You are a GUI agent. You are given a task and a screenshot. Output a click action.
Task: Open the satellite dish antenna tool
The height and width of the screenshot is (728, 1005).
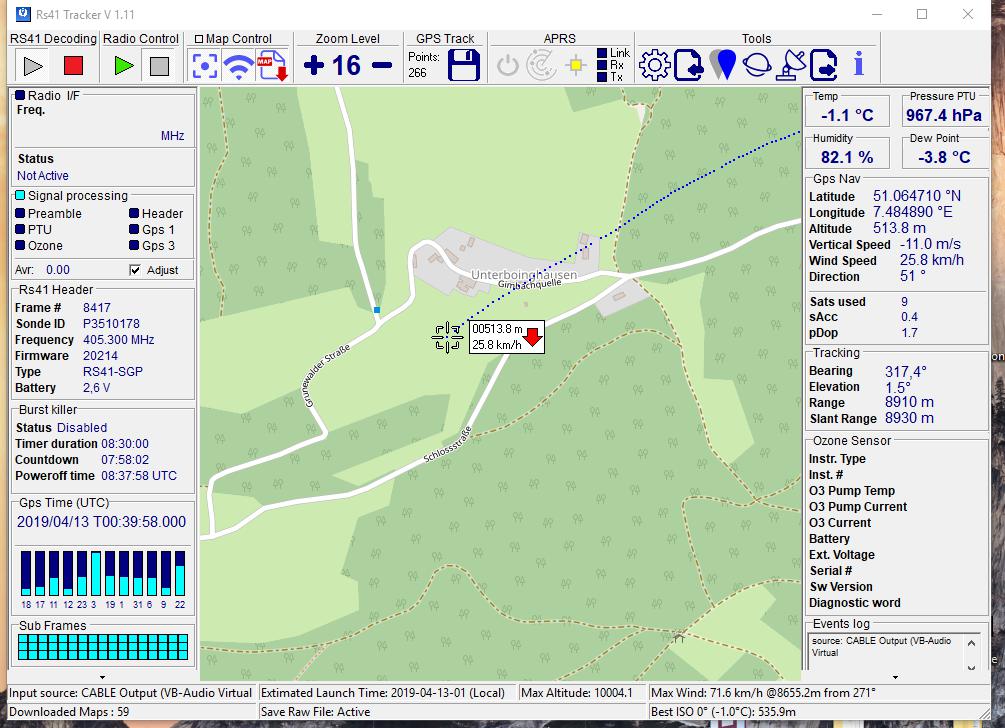pyautogui.click(x=791, y=66)
